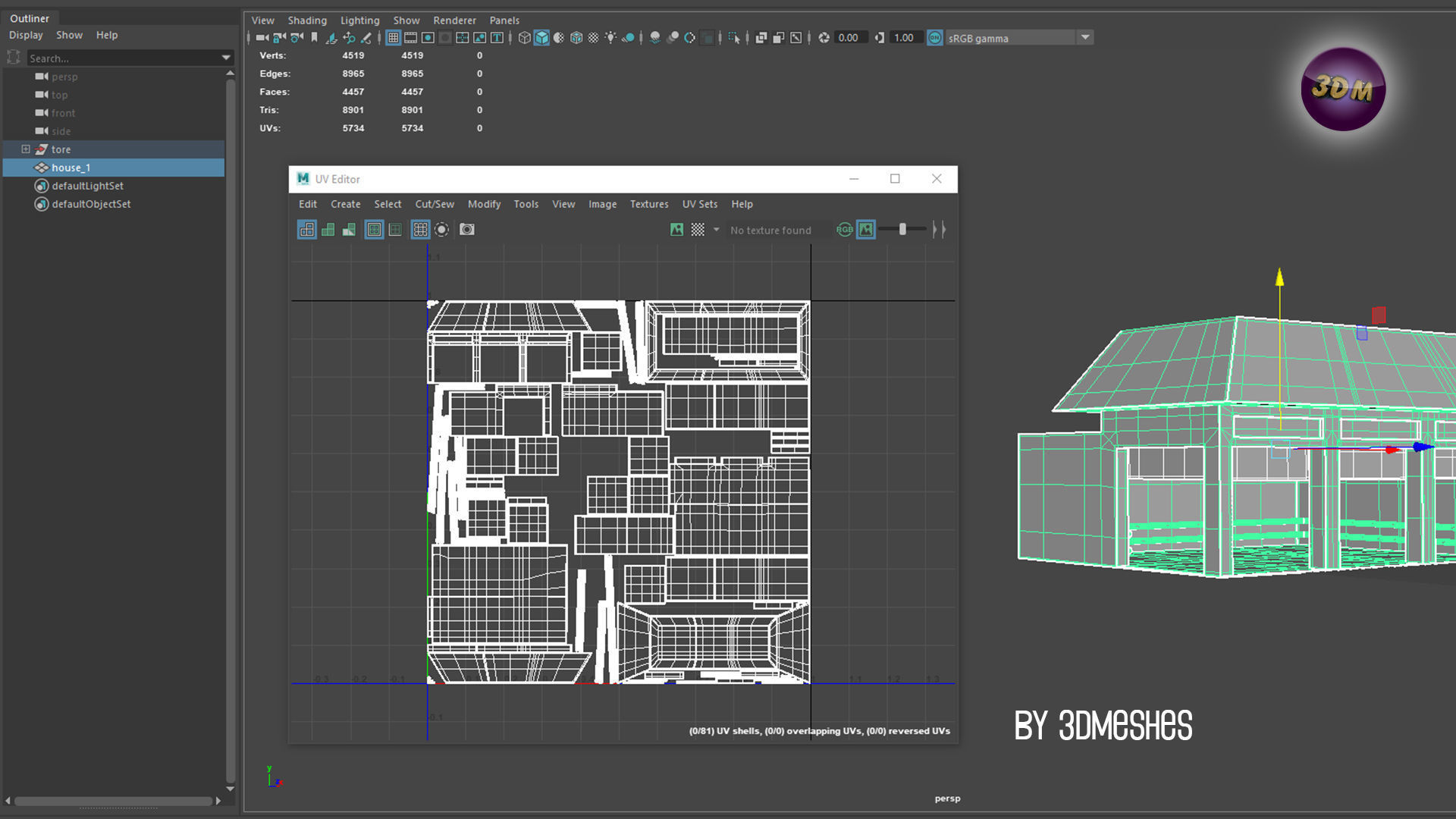Click the display image icon in the UV Editor
This screenshot has height=819, width=1456.
tap(676, 230)
